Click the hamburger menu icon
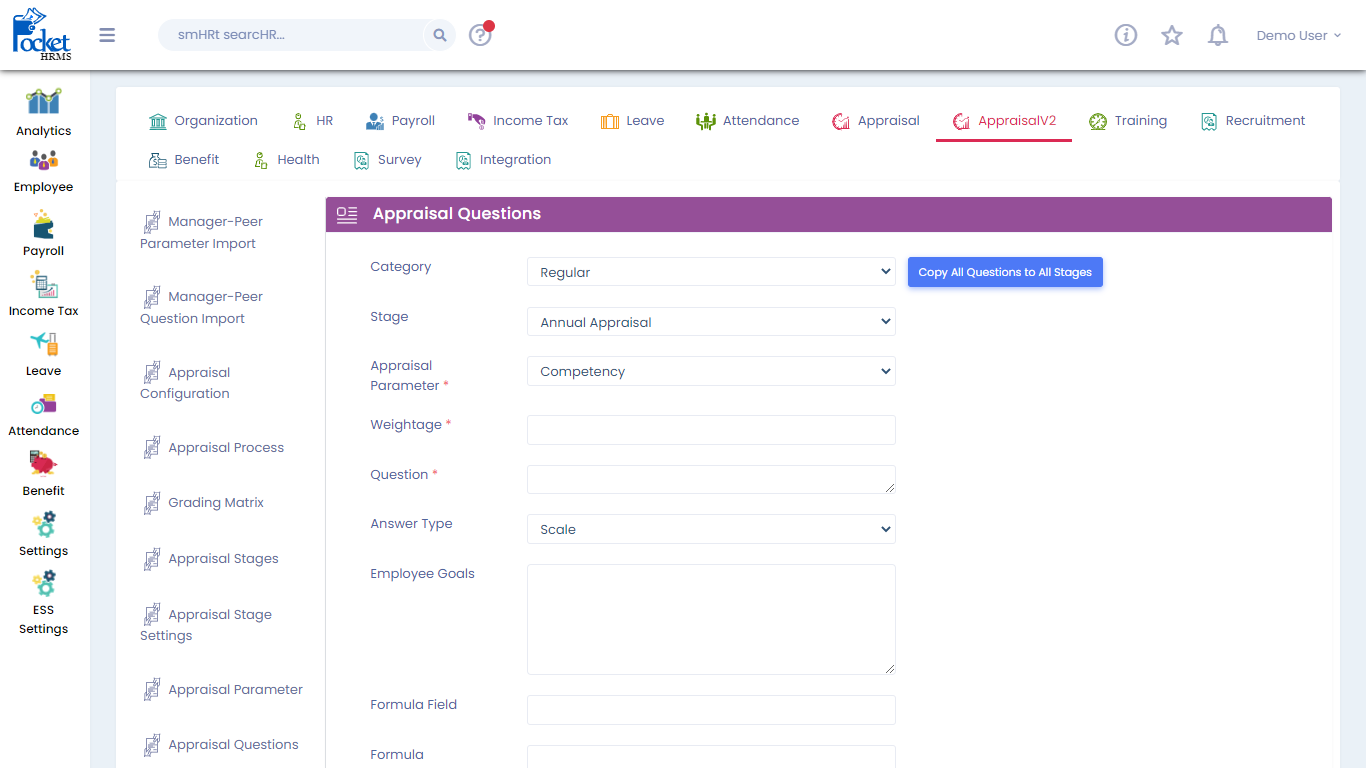Screen dimensions: 1366x768 click(x=107, y=35)
